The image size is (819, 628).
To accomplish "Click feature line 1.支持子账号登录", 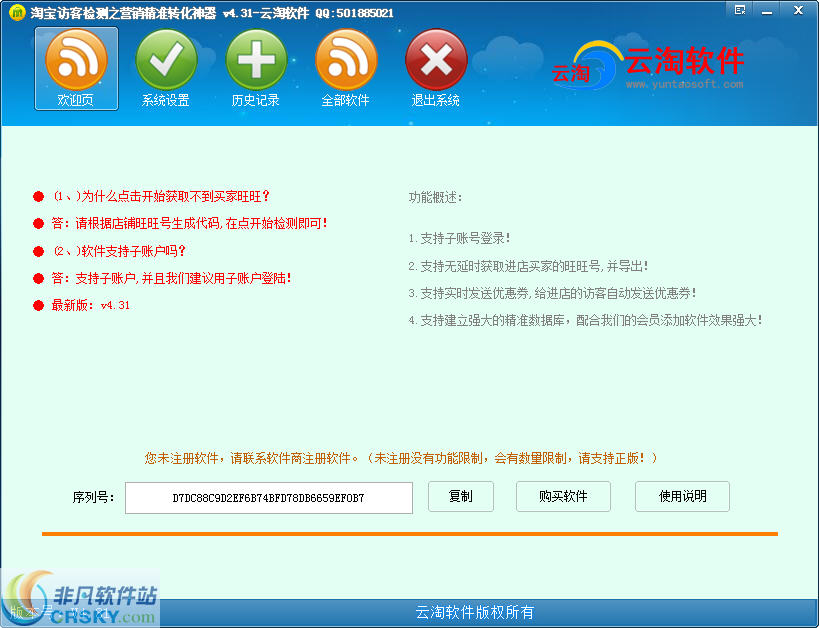I will (459, 238).
